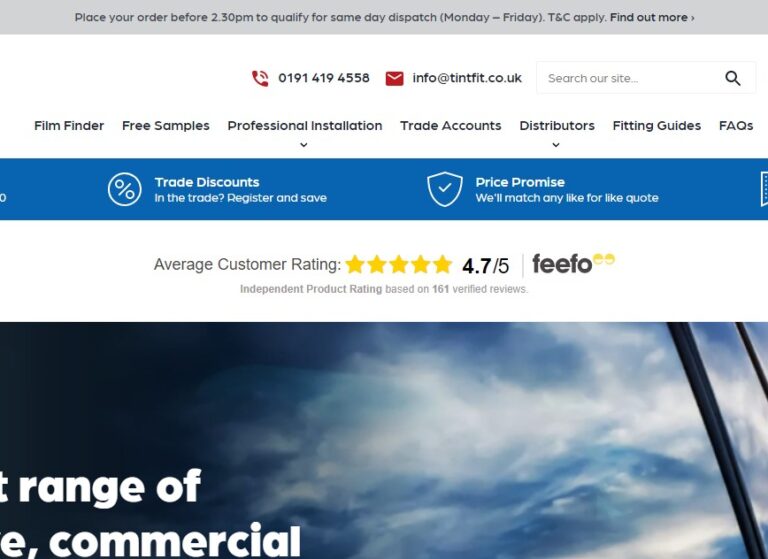Image resolution: width=768 pixels, height=559 pixels.
Task: Click the red phone icon
Action: (260, 78)
